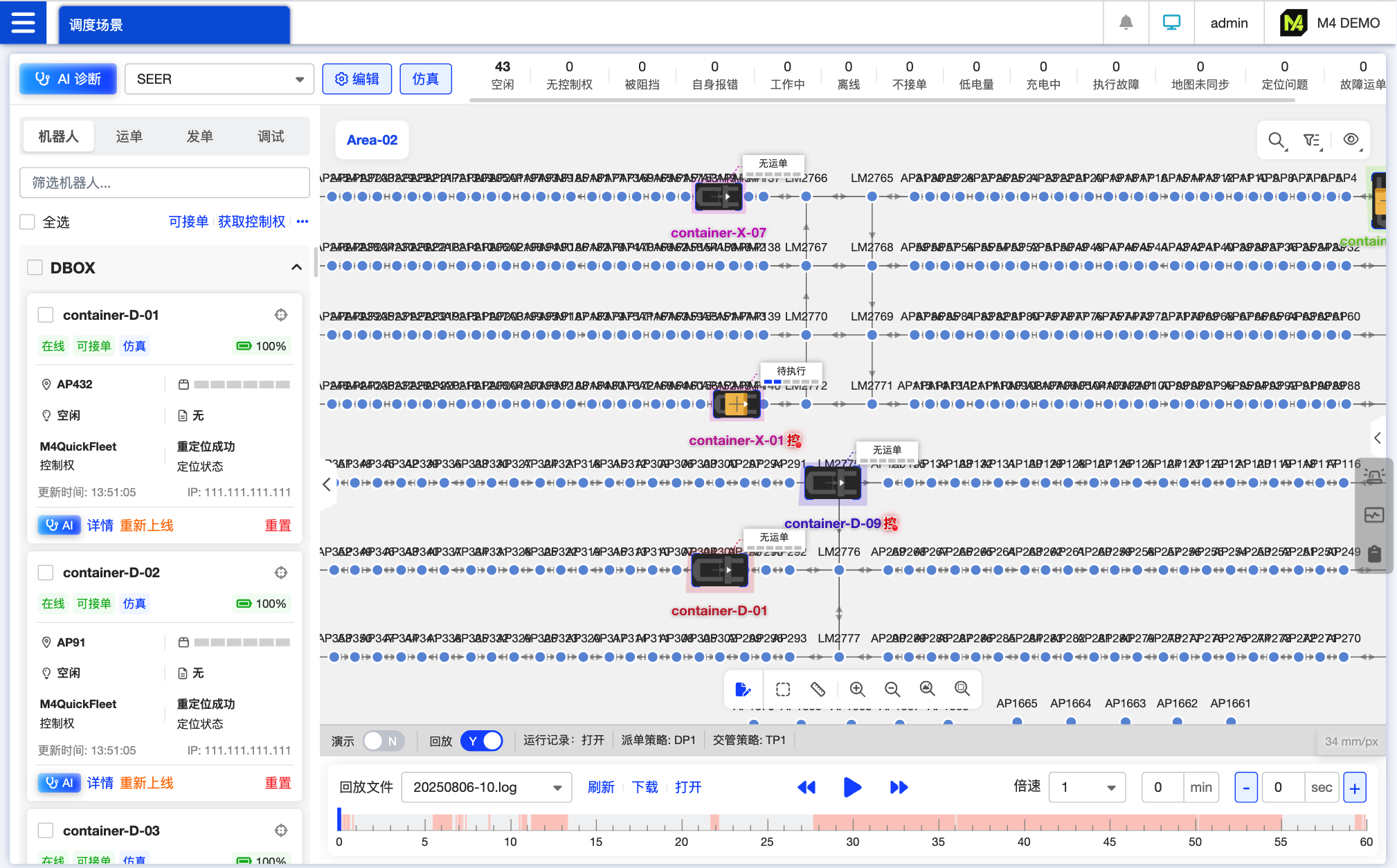Click the AI 诊断 button
The width and height of the screenshot is (1397, 868).
coord(68,79)
